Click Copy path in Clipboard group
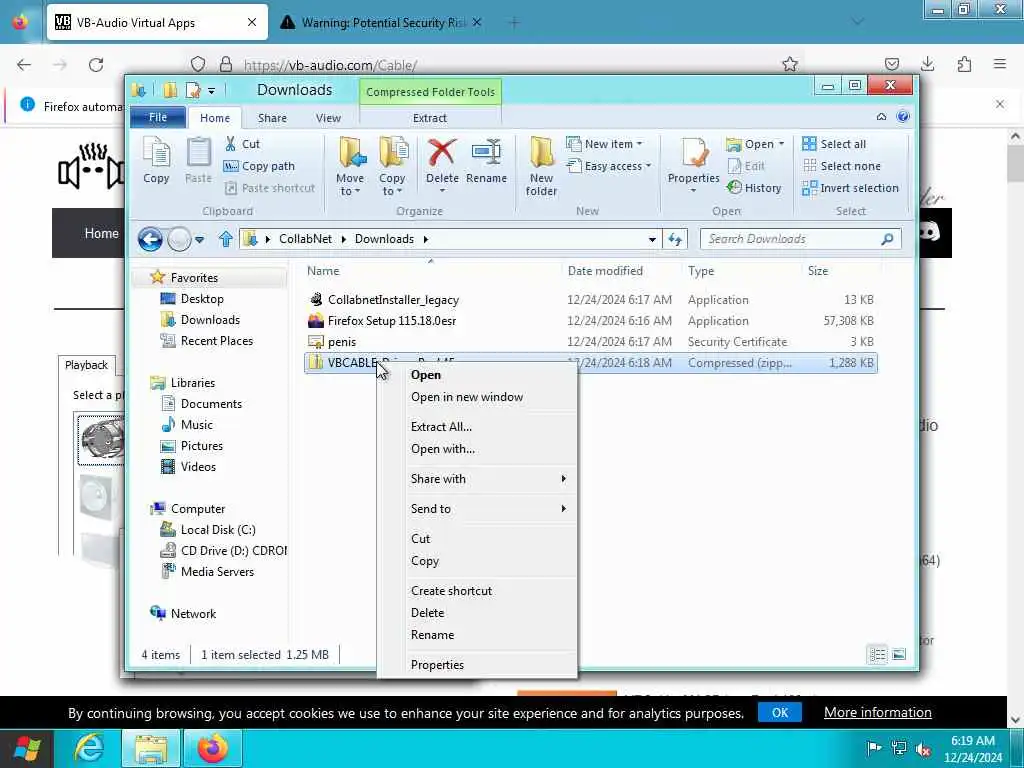 coord(259,166)
